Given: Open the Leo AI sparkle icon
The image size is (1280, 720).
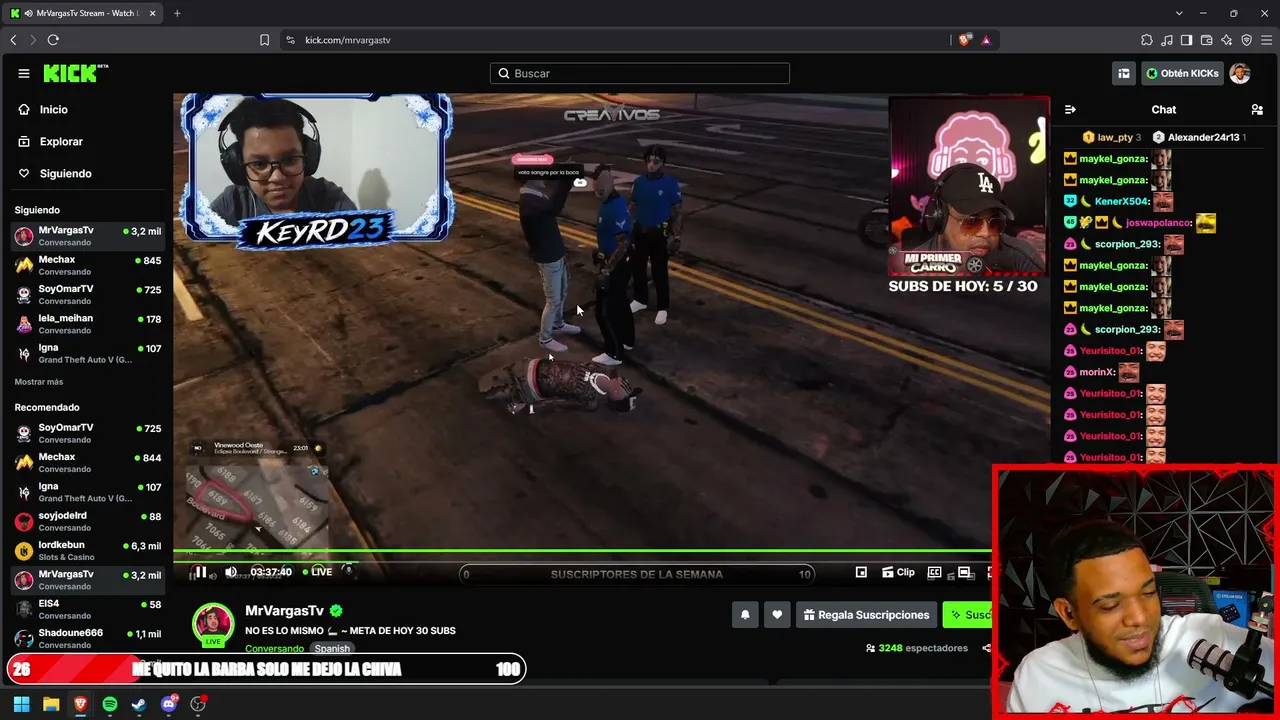Looking at the screenshot, I should point(1227,40).
